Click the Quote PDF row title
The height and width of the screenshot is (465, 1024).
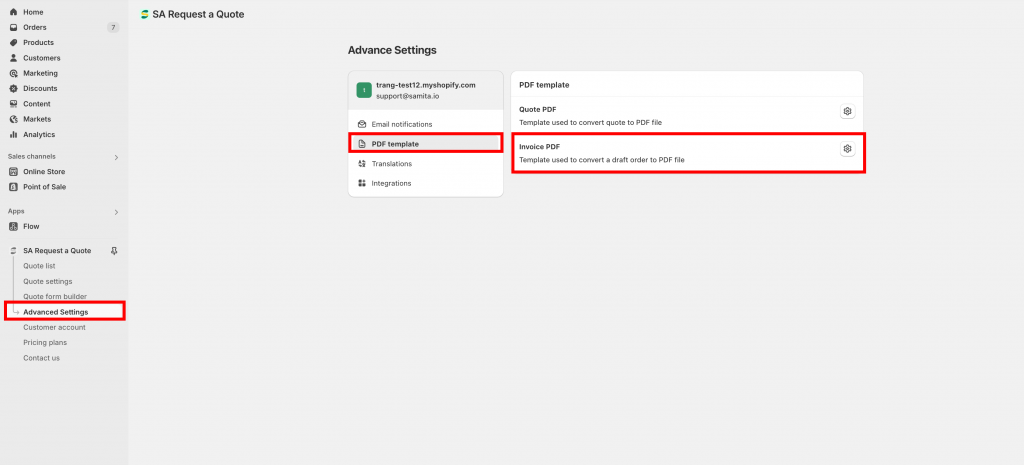pyautogui.click(x=537, y=110)
